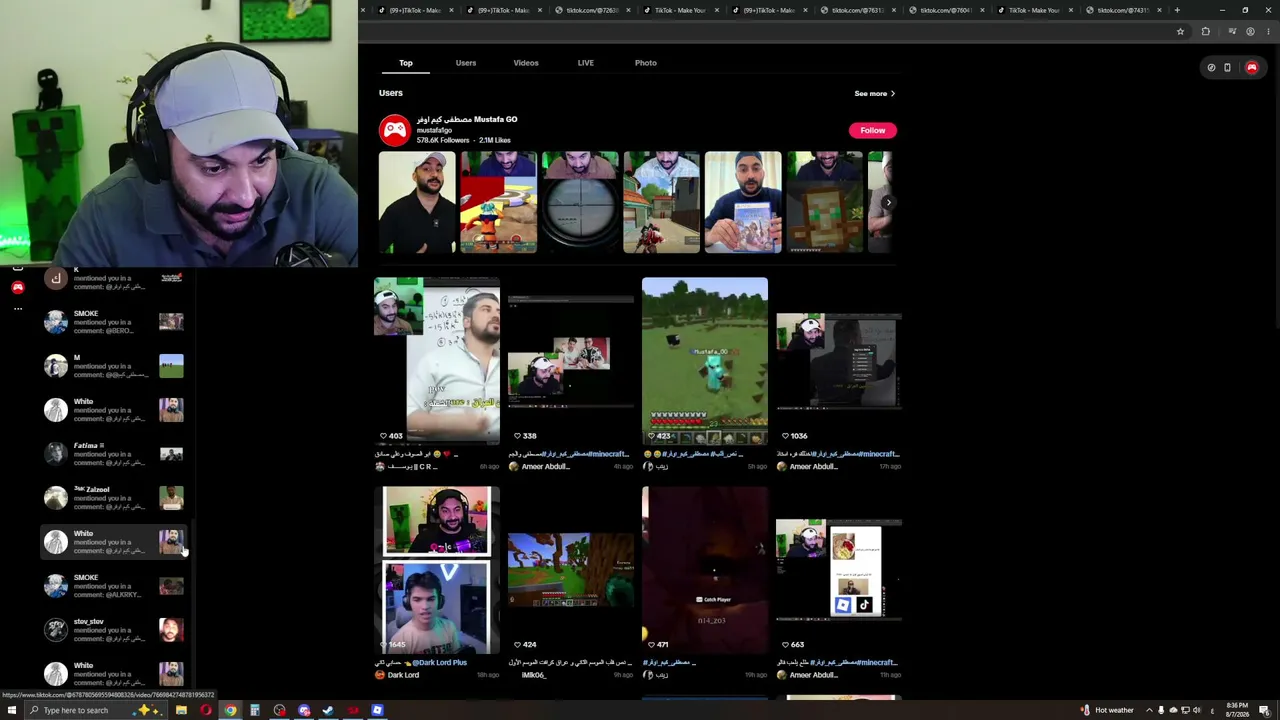Switch to the tiktok.com/@7631 browser tab

[x=862, y=10]
